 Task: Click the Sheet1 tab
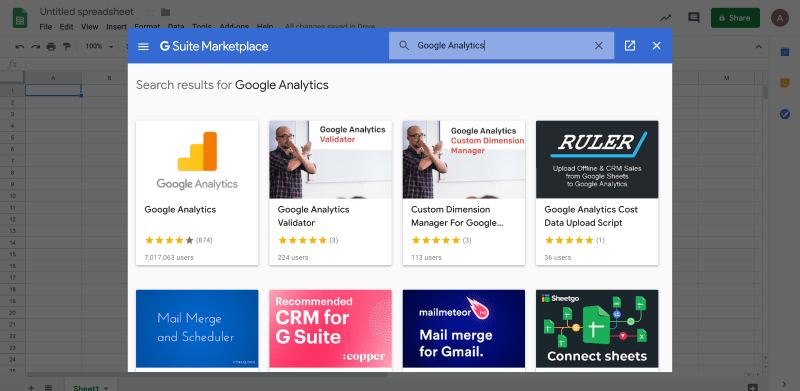tap(91, 387)
